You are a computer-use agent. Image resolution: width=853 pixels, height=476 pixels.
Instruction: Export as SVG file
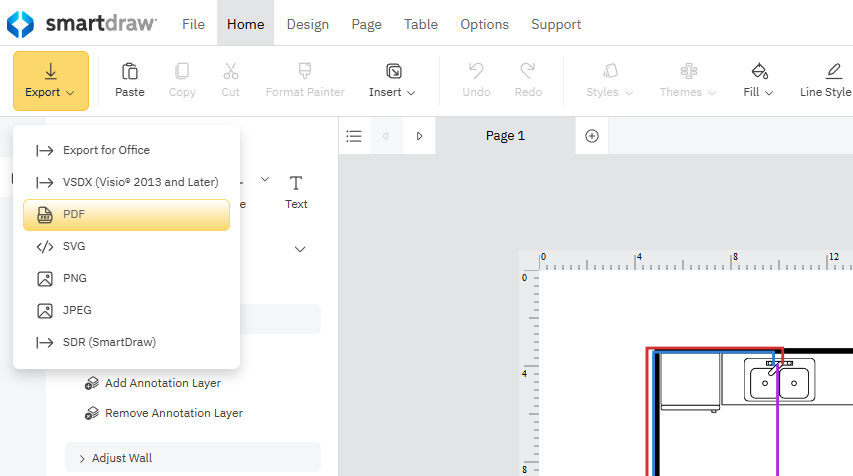[75, 246]
